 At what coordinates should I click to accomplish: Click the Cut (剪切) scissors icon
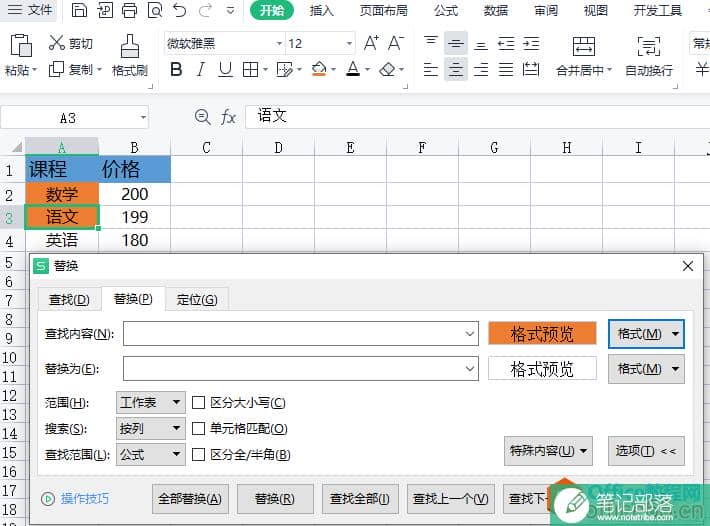(57, 43)
